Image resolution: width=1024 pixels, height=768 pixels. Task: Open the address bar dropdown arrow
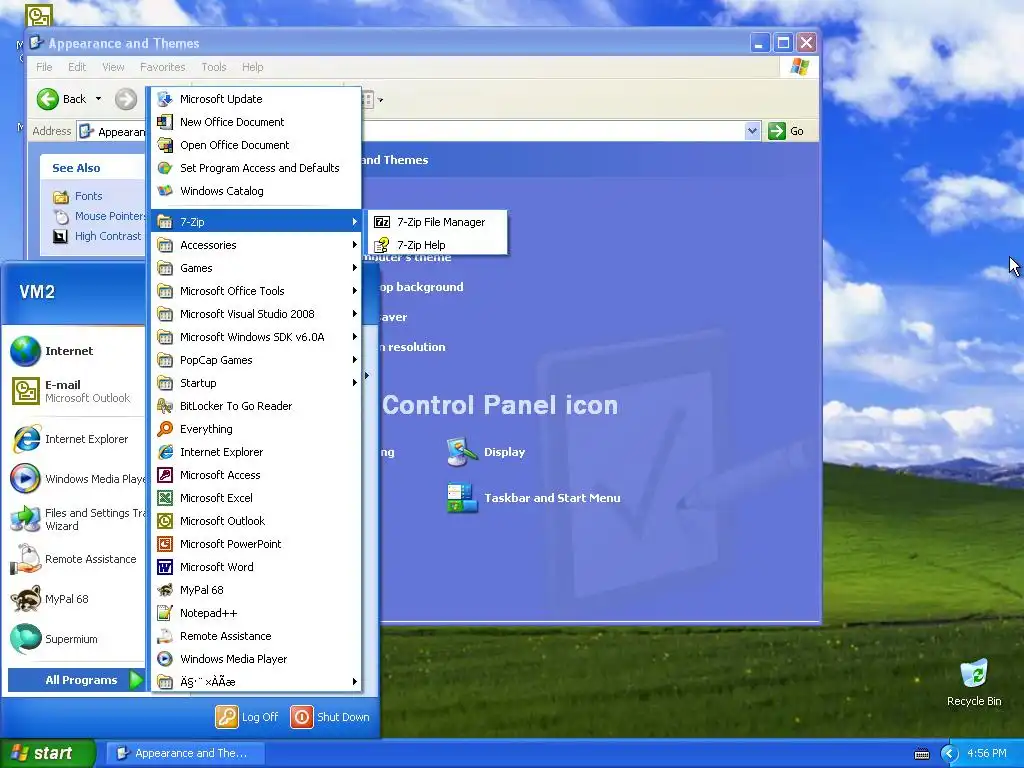click(752, 131)
